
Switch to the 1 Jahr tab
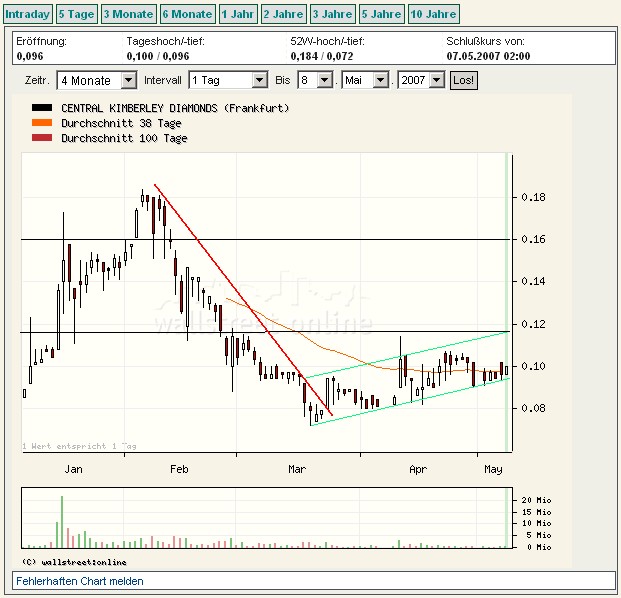(237, 14)
